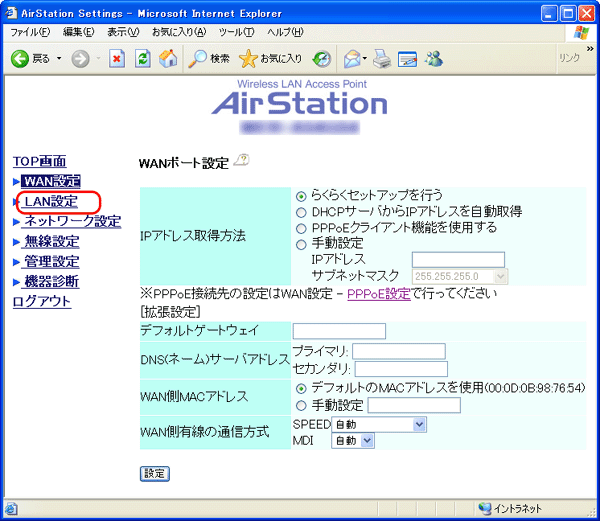Open the Back button history dropdown arrow
This screenshot has width=600, height=521.
click(59, 59)
